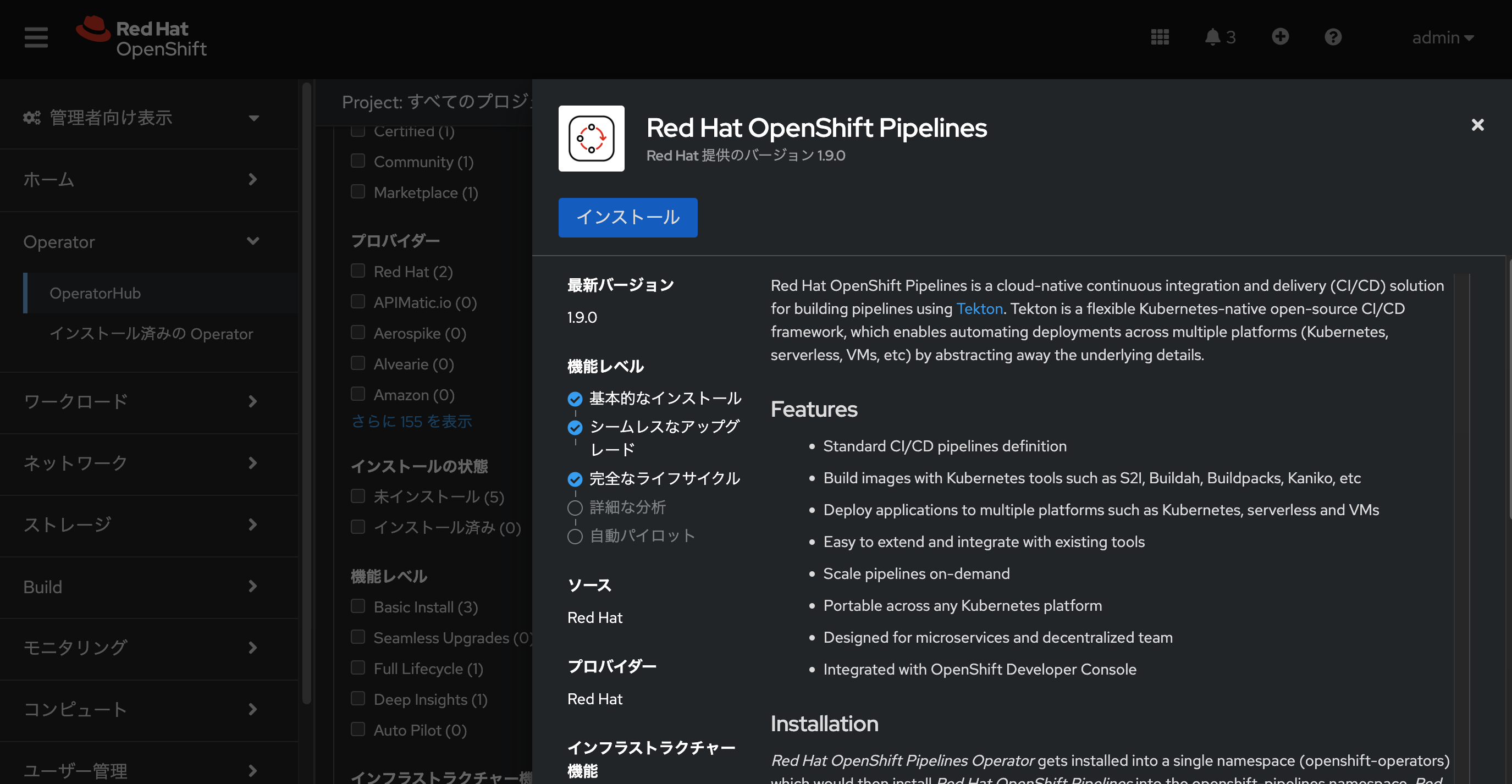Viewport: 1512px width, 784px height.
Task: Click the Features heading
Action: [814, 409]
